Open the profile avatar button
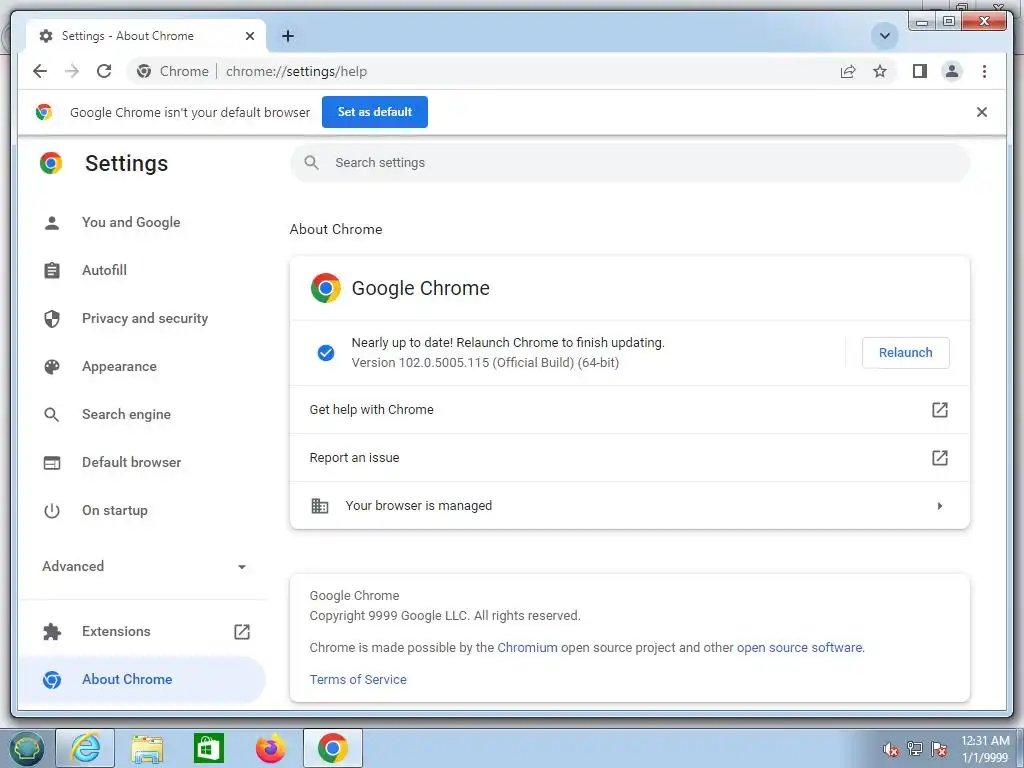Image resolution: width=1024 pixels, height=768 pixels. [952, 71]
